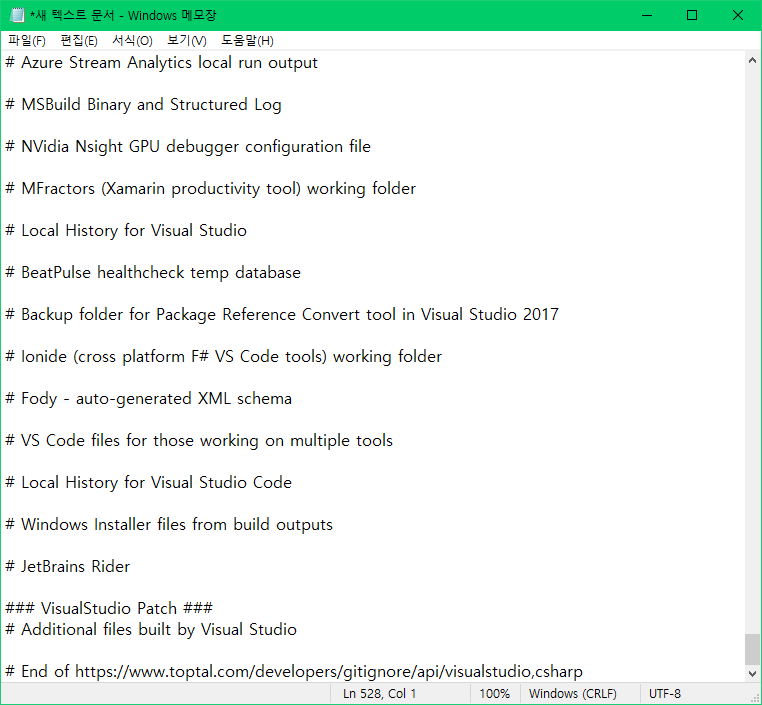
Task: Click the 'End of https://www.toptal.com' line
Action: coord(294,671)
